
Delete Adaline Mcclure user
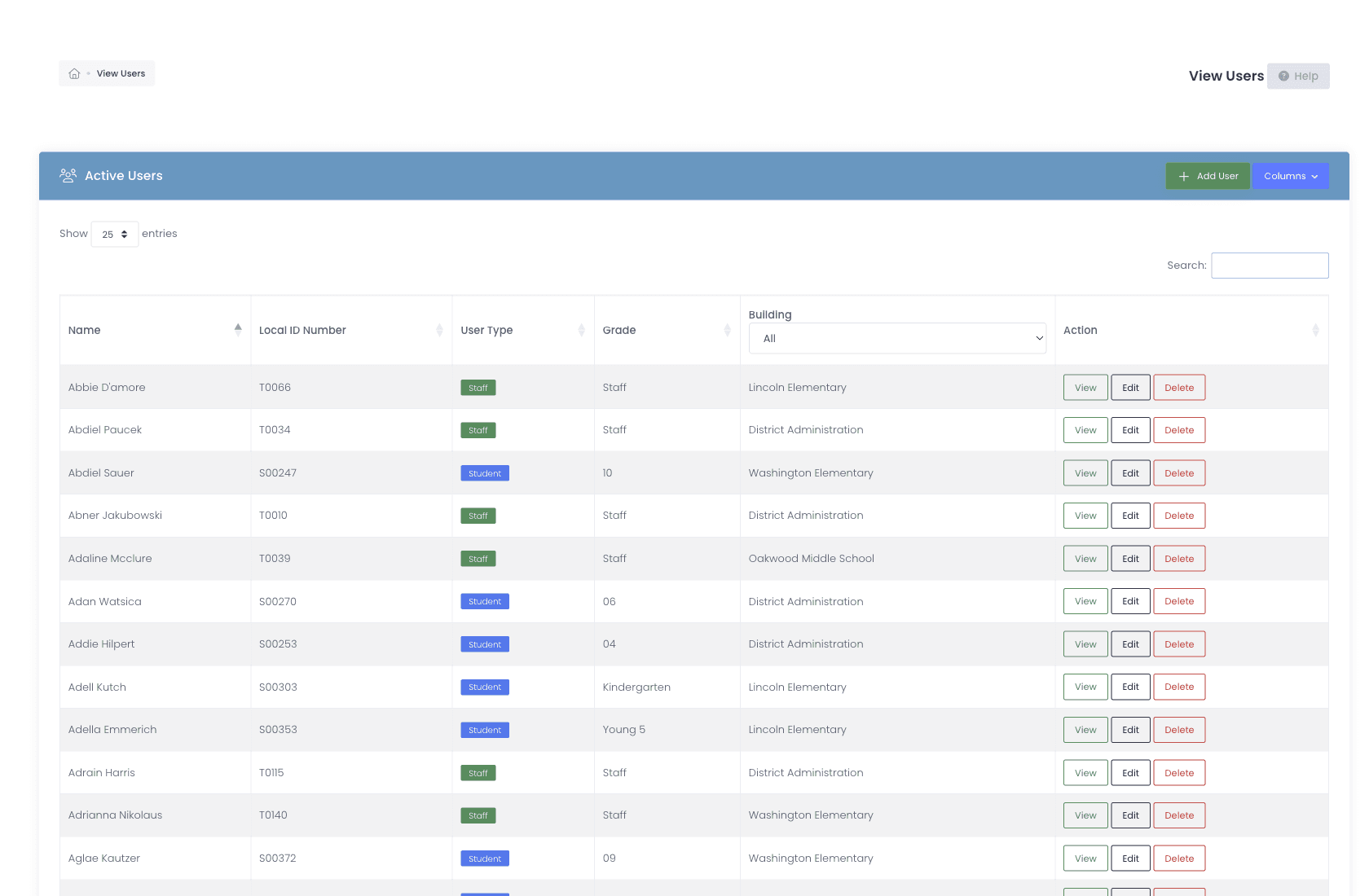[x=1179, y=559]
